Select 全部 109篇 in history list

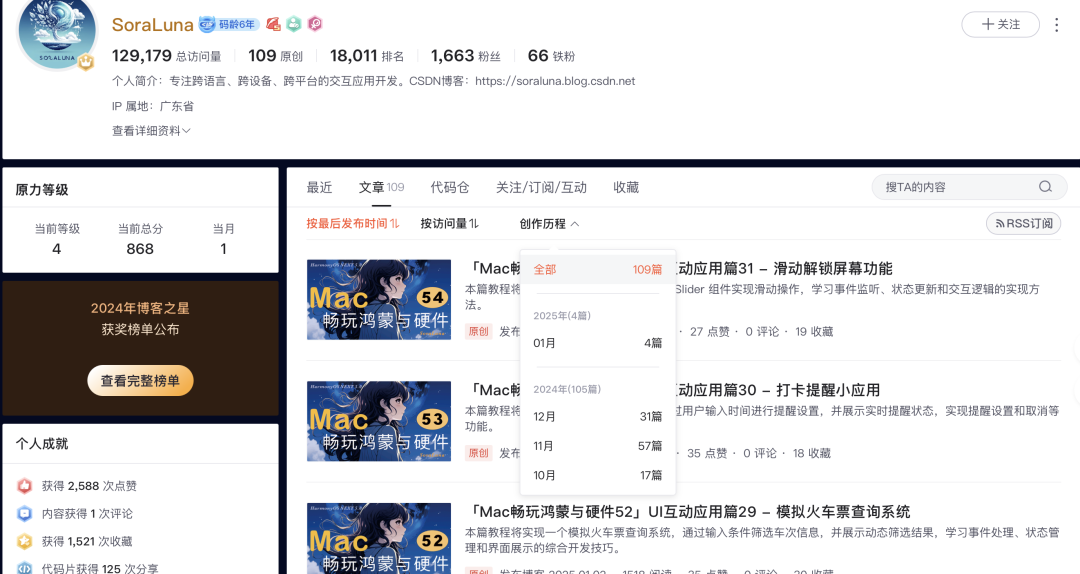[598, 269]
